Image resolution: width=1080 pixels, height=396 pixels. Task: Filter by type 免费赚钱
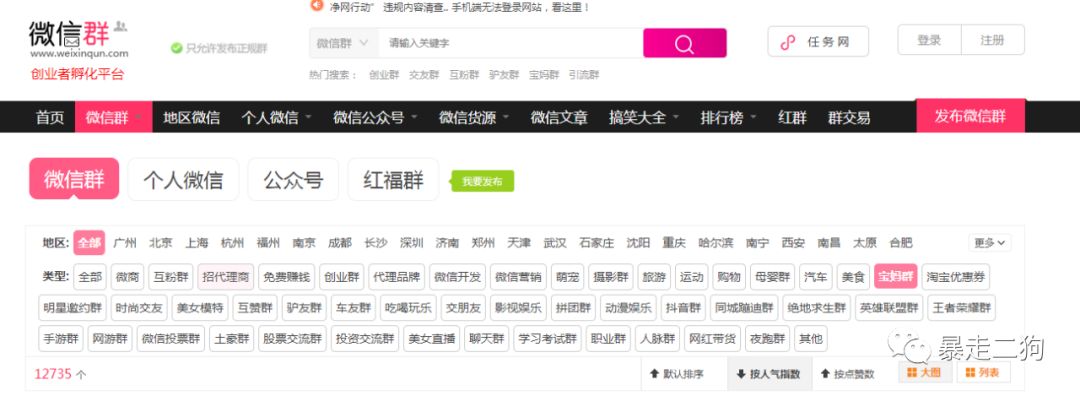pos(287,277)
